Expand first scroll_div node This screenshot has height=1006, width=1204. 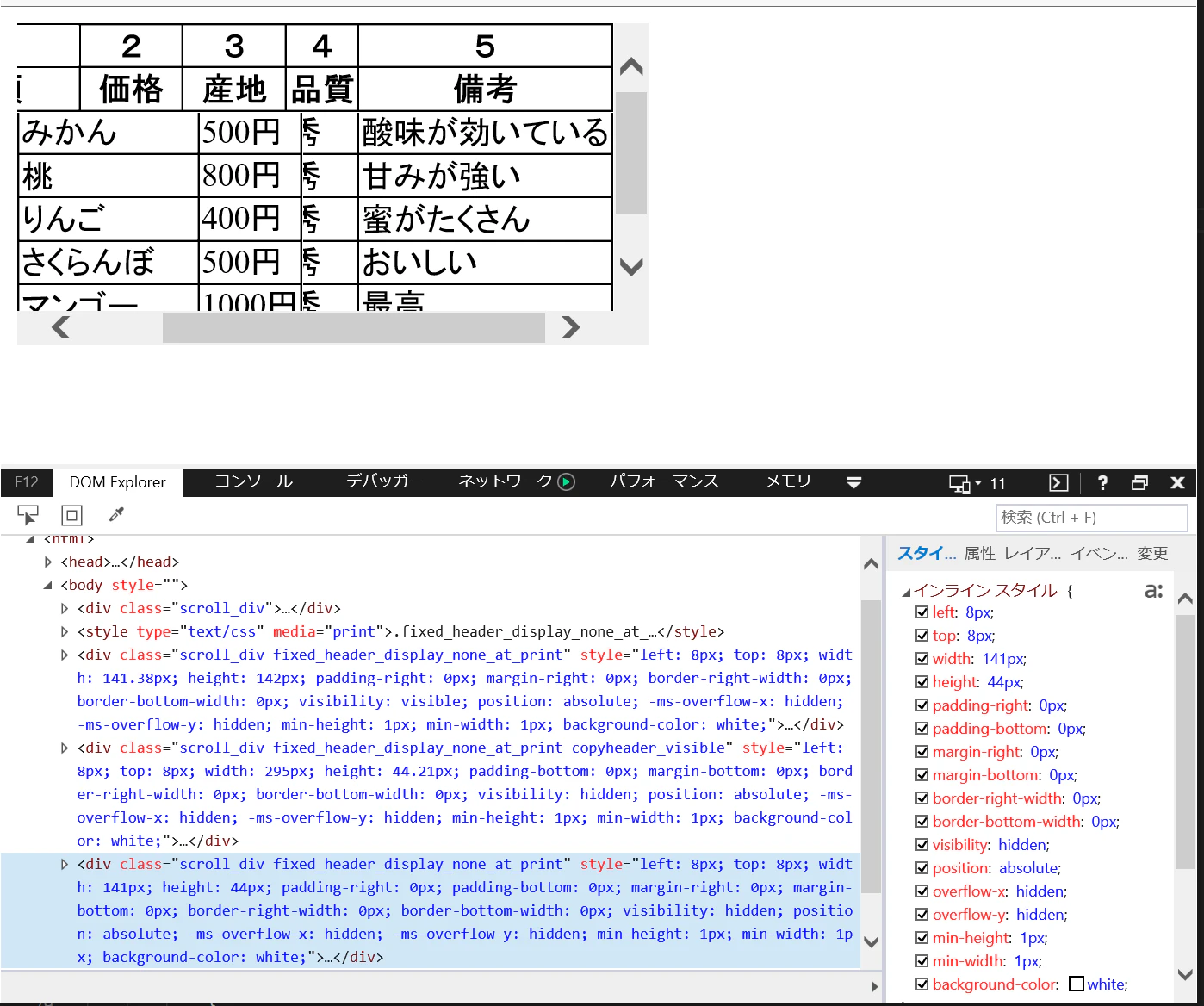[x=65, y=609]
